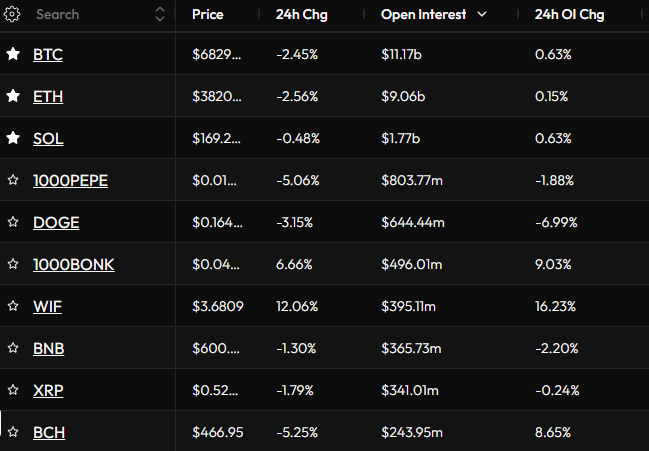
Task: Unfavorite BTC with its star icon
Action: 13,55
